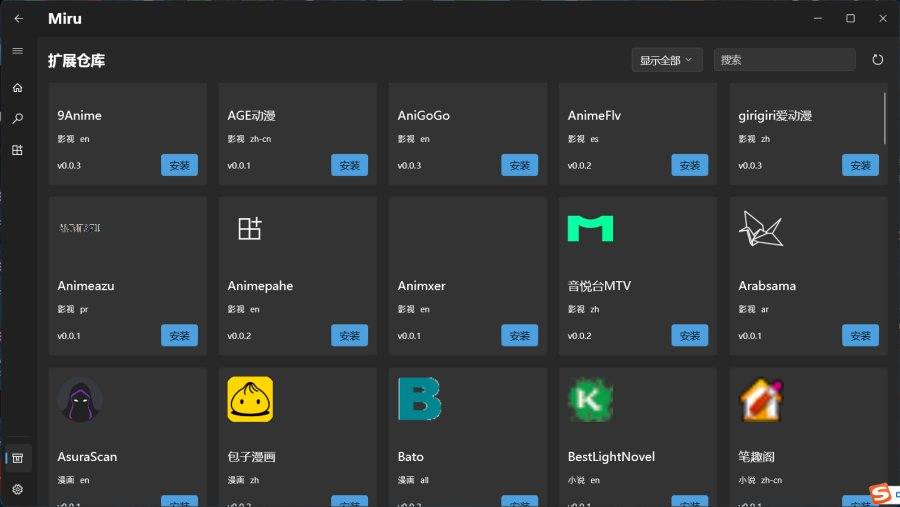Click the 包子漫画 card title
Viewport: 900px width, 507px height.
coord(251,456)
